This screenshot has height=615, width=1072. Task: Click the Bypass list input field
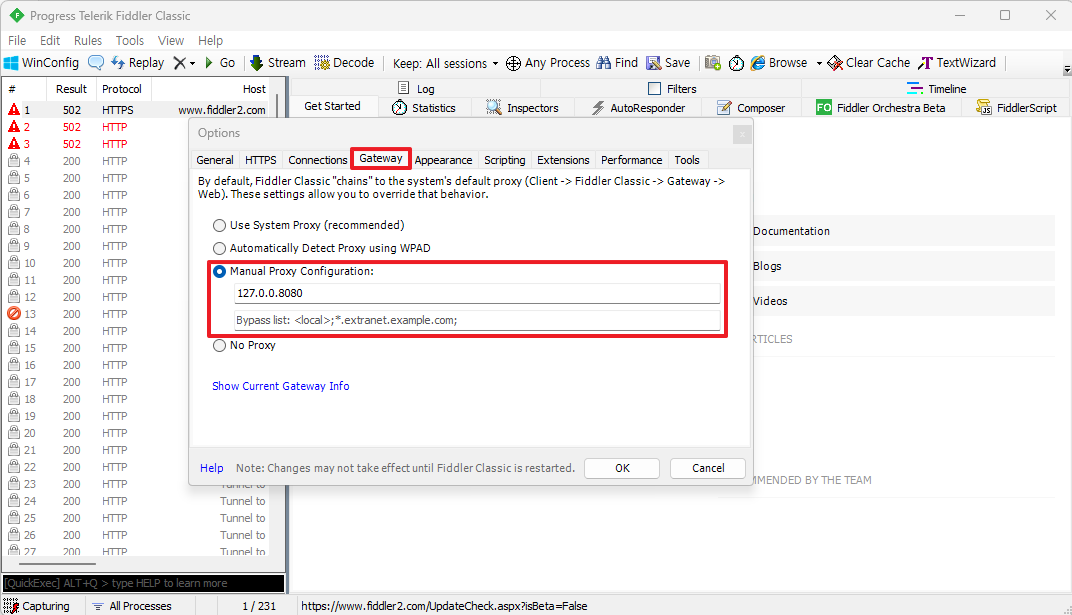(x=477, y=320)
